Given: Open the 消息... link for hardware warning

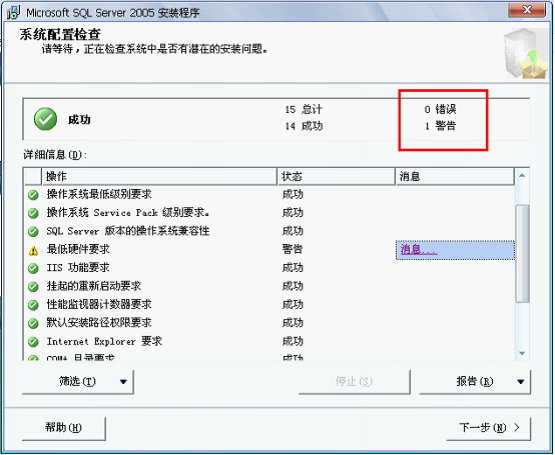Looking at the screenshot, I should point(418,250).
